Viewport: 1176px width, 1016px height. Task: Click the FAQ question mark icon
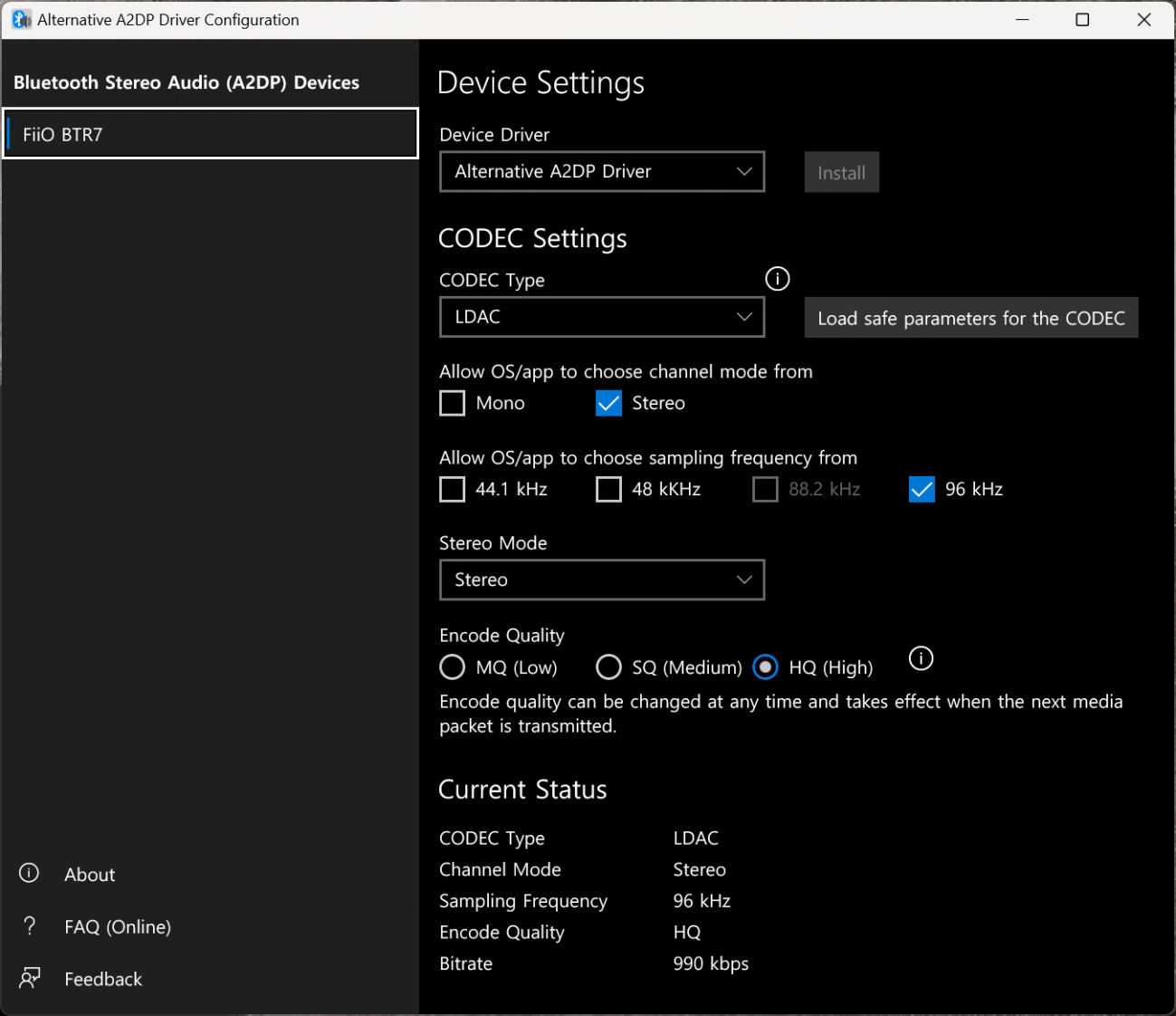[29, 925]
